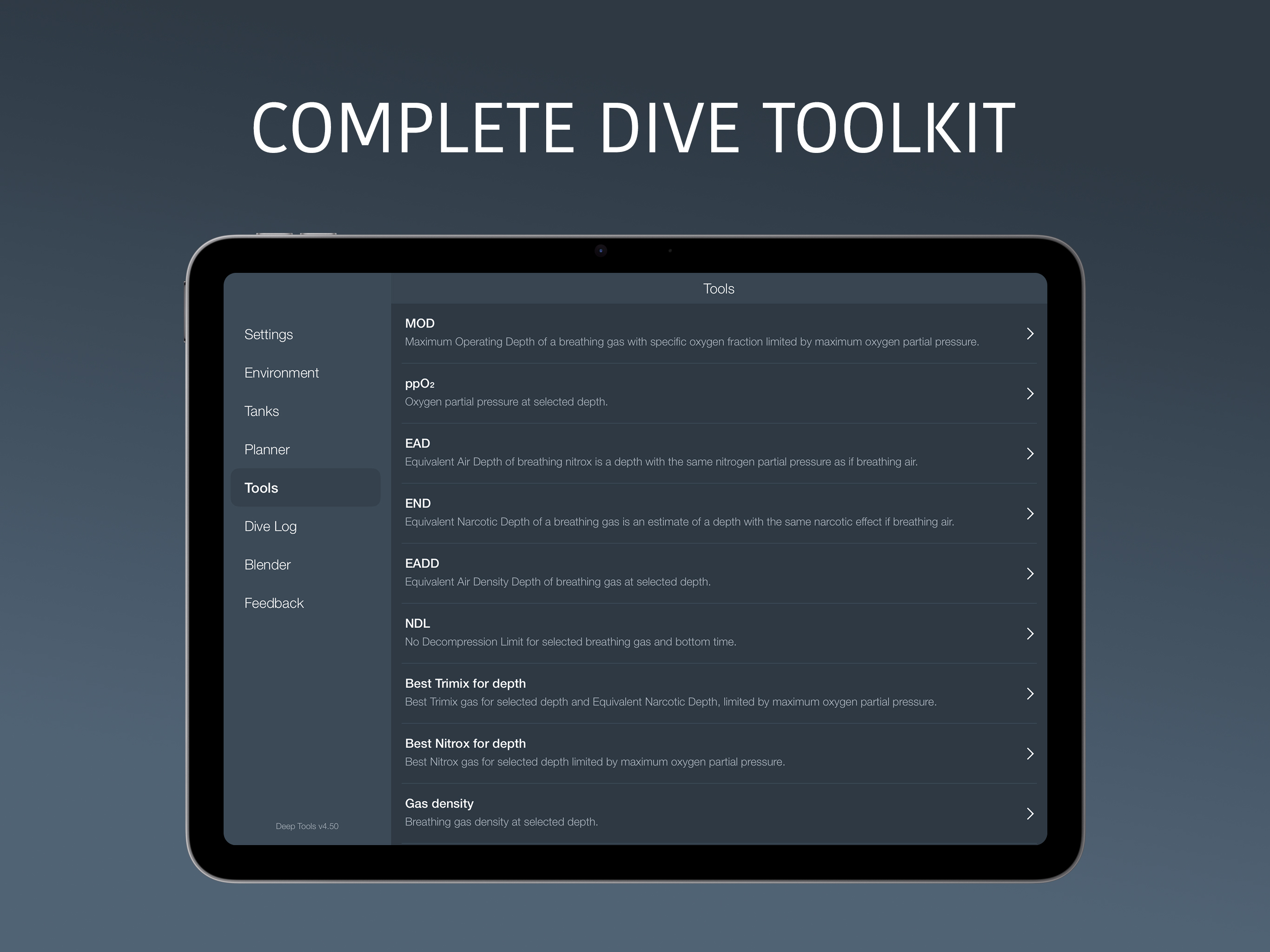Select the NDL tool title

[417, 623]
